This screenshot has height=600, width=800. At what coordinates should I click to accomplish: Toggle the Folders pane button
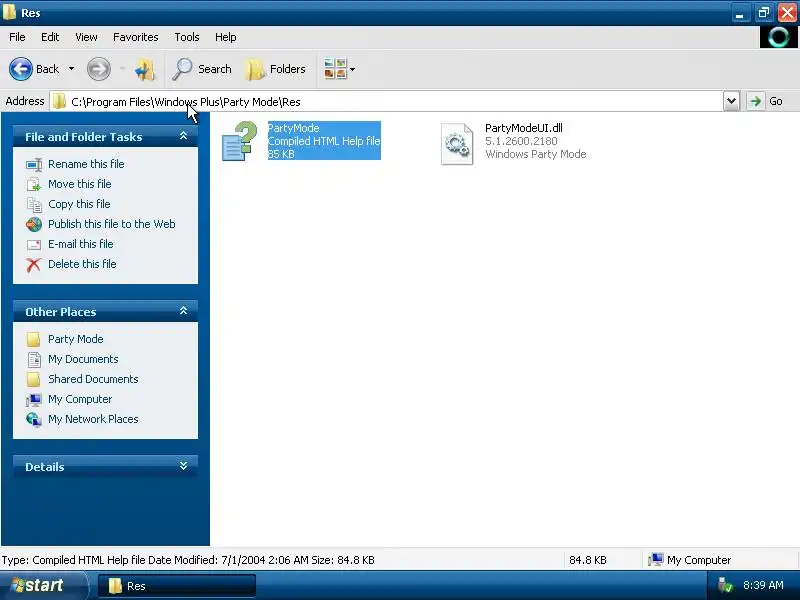(x=276, y=69)
